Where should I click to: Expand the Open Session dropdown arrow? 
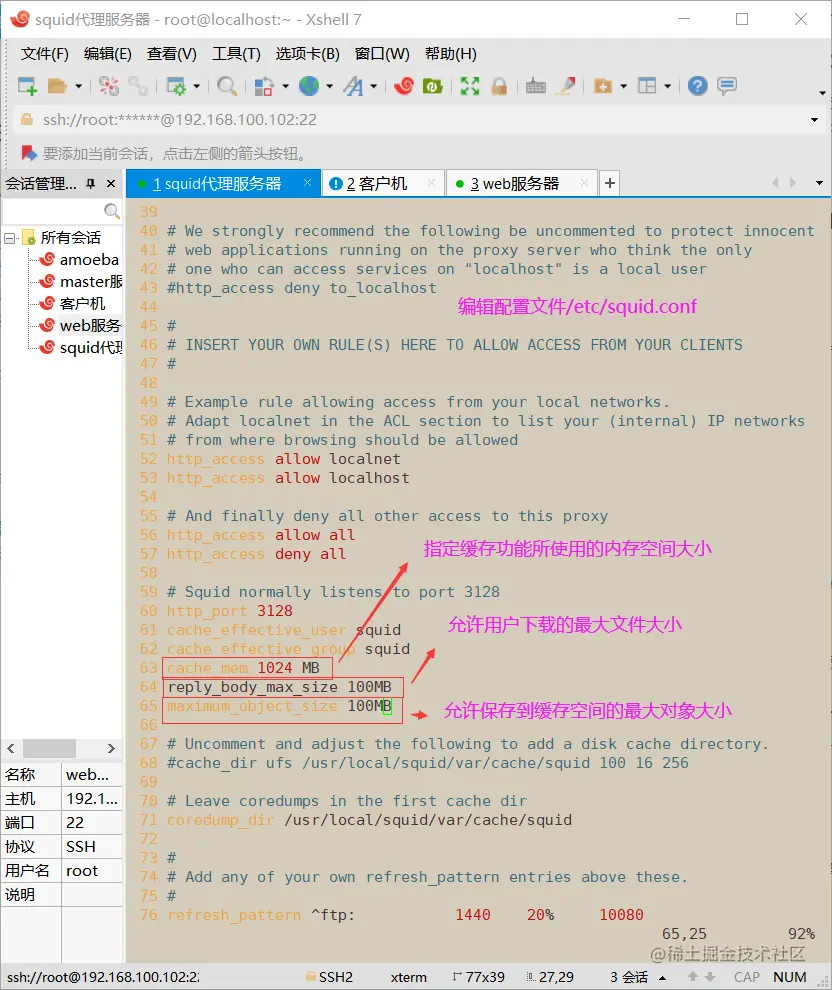click(78, 86)
